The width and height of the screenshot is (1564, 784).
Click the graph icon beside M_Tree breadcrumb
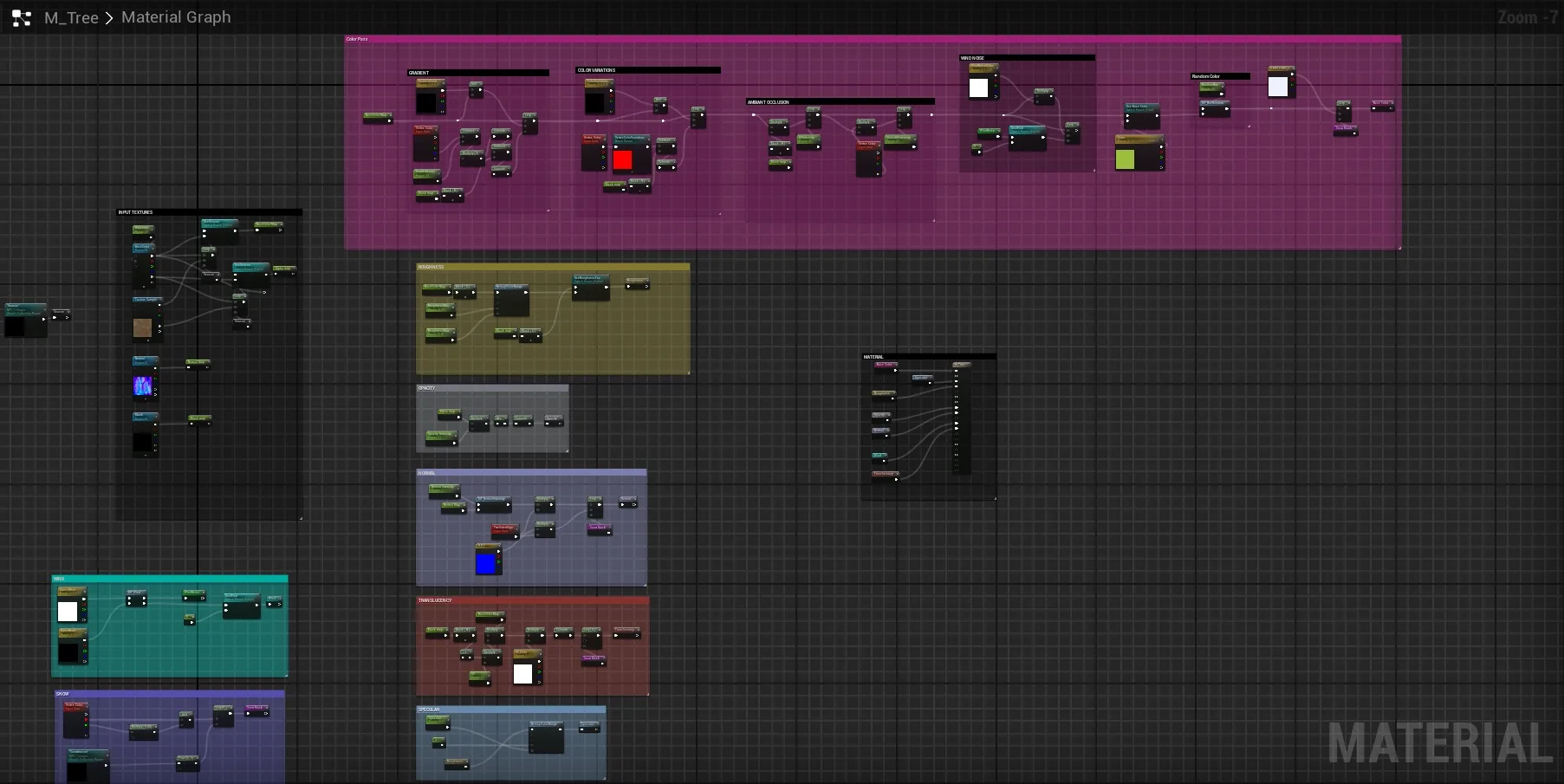[x=21, y=17]
